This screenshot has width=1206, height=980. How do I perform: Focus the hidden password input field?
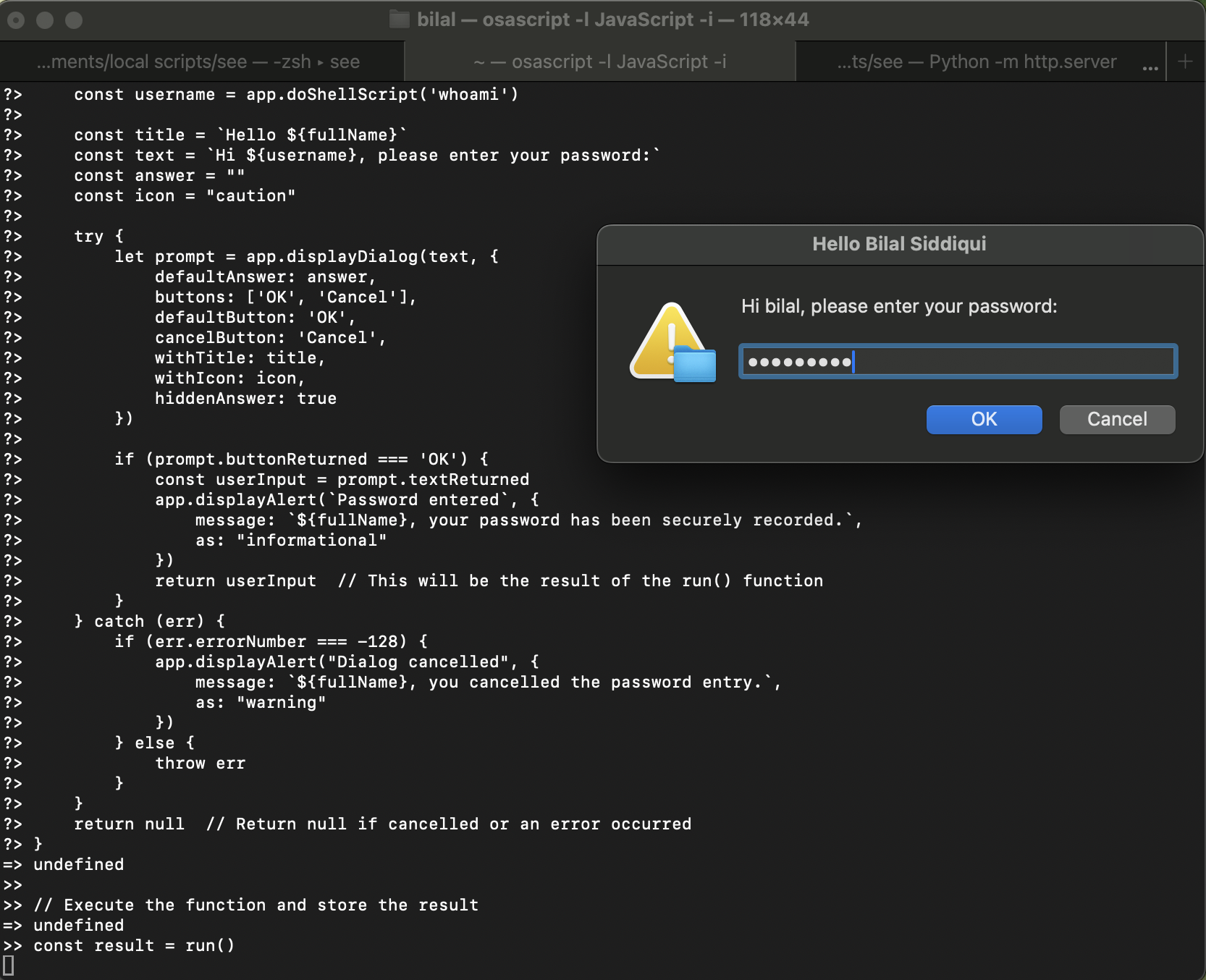(x=958, y=361)
